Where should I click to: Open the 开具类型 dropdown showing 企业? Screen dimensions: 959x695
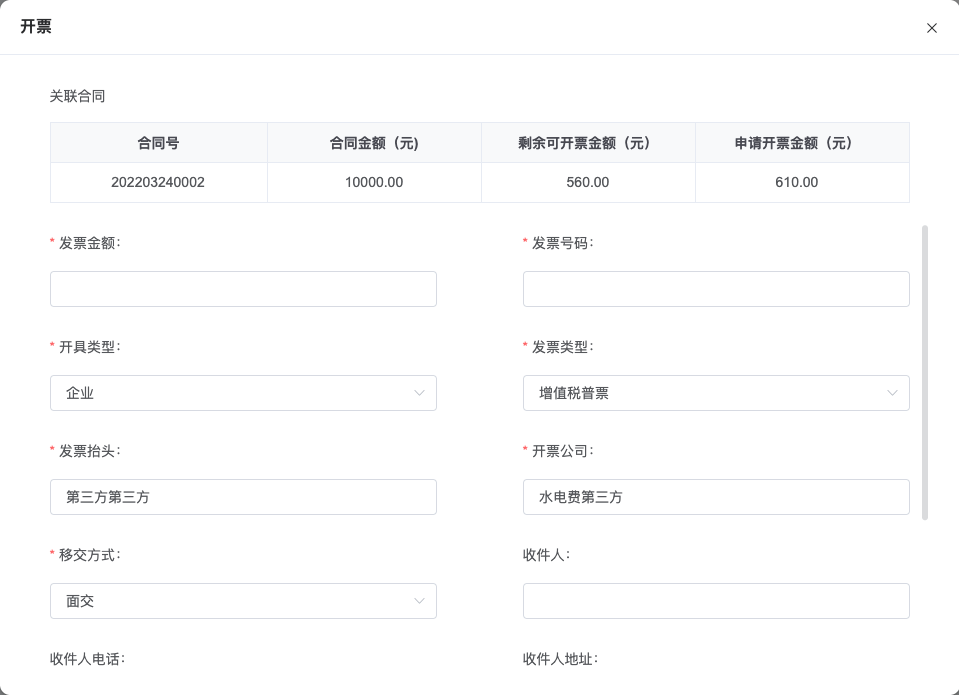pos(243,393)
